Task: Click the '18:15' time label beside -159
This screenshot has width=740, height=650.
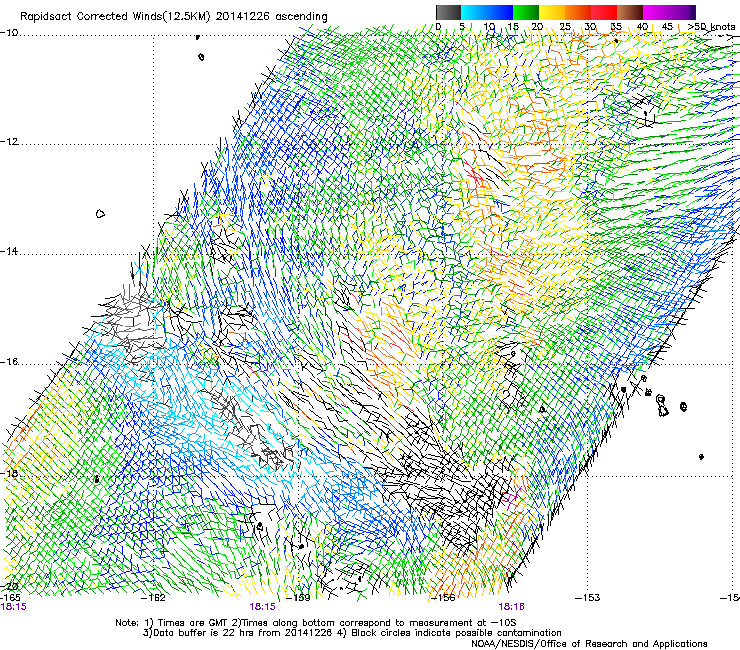Action: (x=262, y=607)
